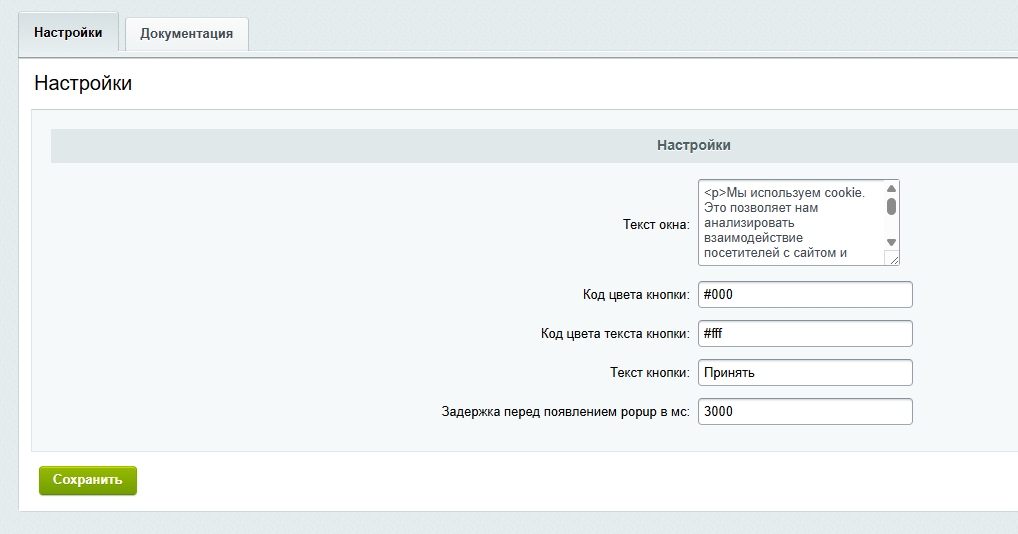Click the Код цвета текста кнопки label
1018x534 pixels.
click(615, 334)
